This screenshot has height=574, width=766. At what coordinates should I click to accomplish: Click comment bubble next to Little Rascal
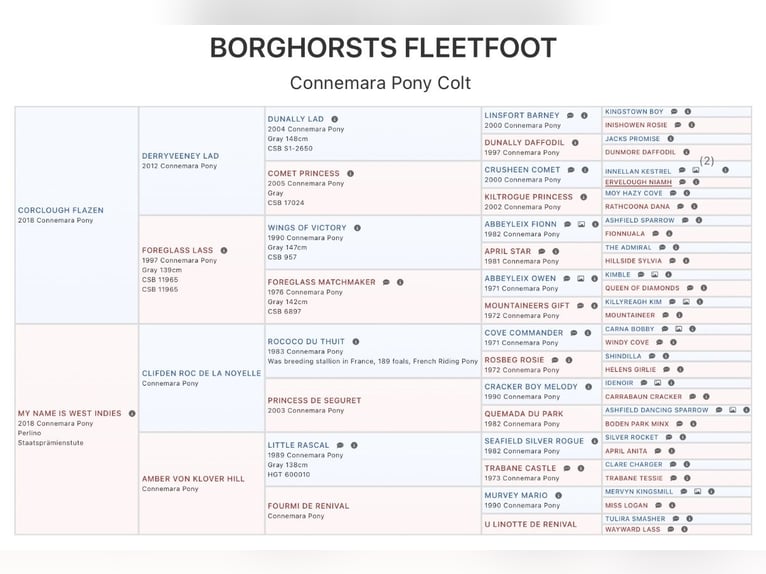pos(340,445)
